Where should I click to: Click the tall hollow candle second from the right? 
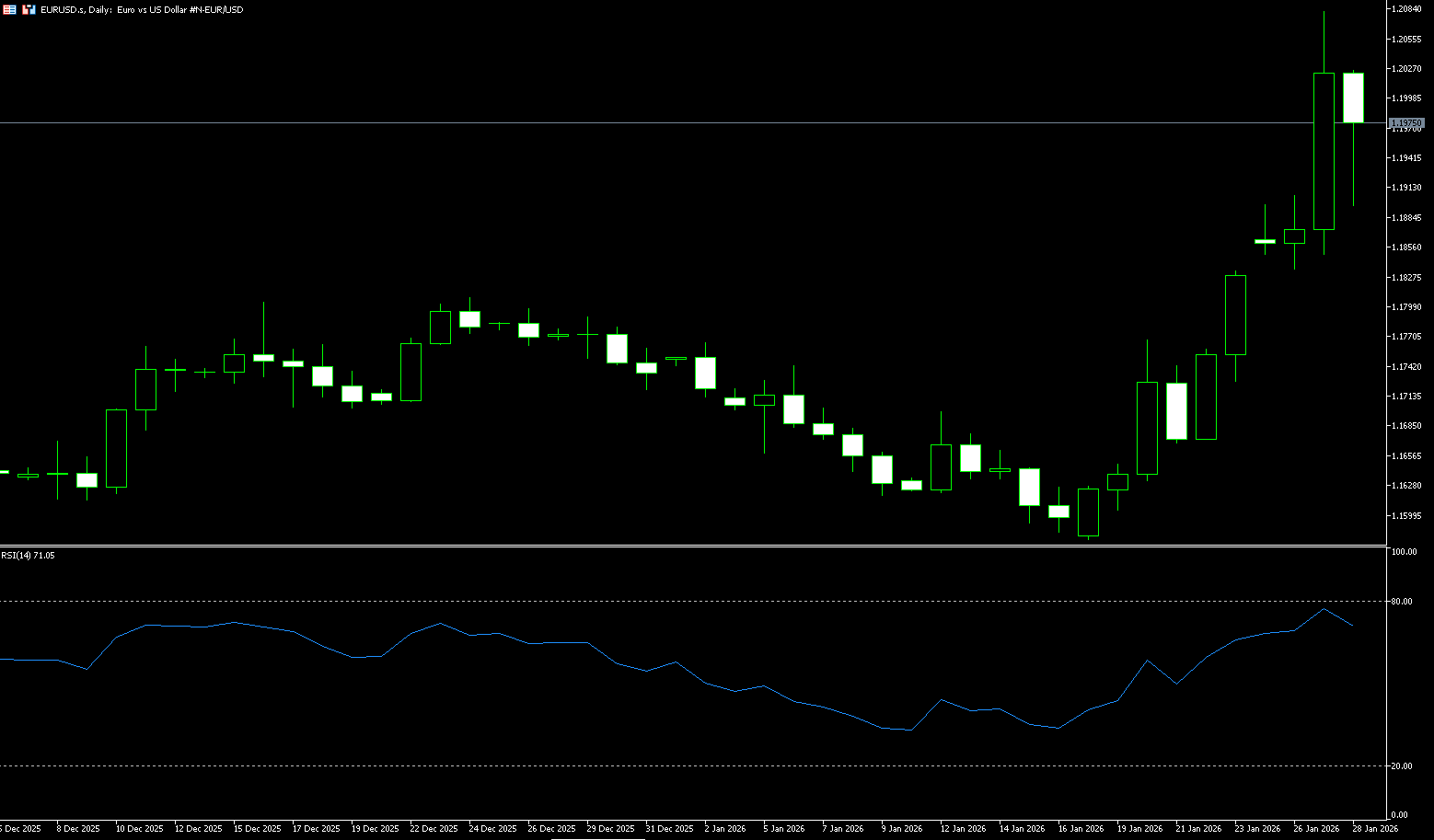1324,151
